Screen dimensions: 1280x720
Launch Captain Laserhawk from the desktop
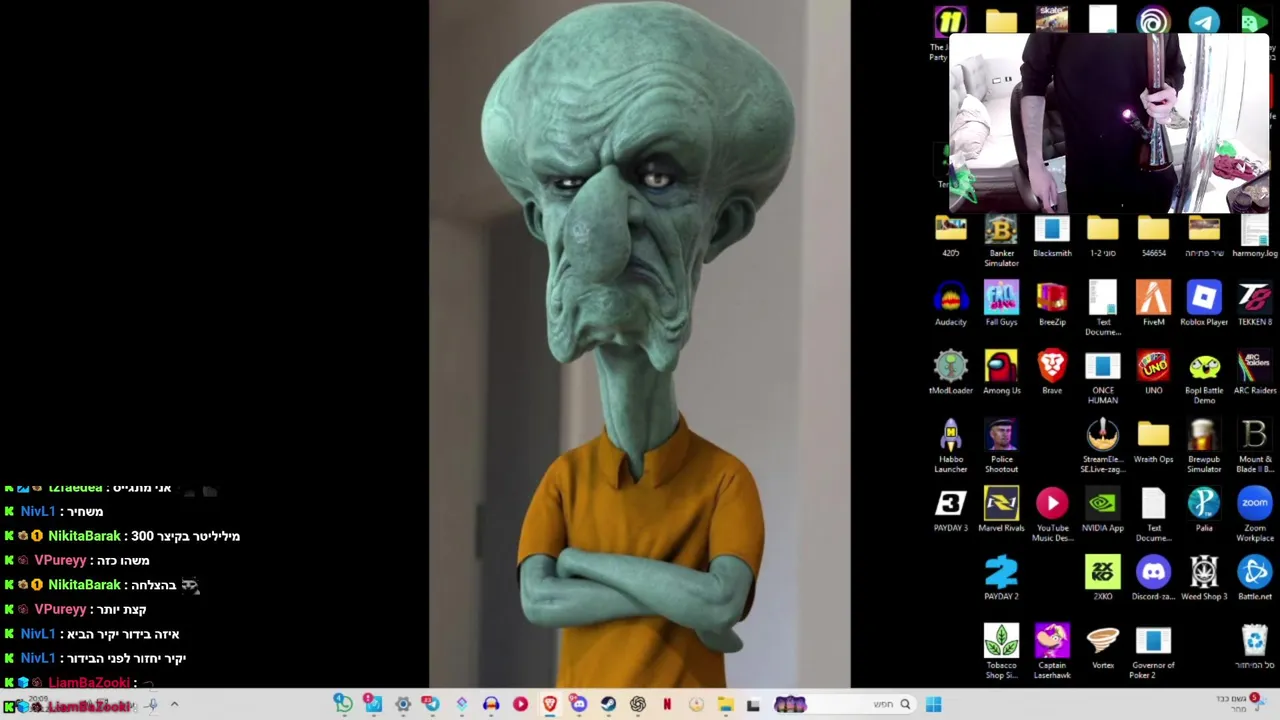click(x=1052, y=651)
